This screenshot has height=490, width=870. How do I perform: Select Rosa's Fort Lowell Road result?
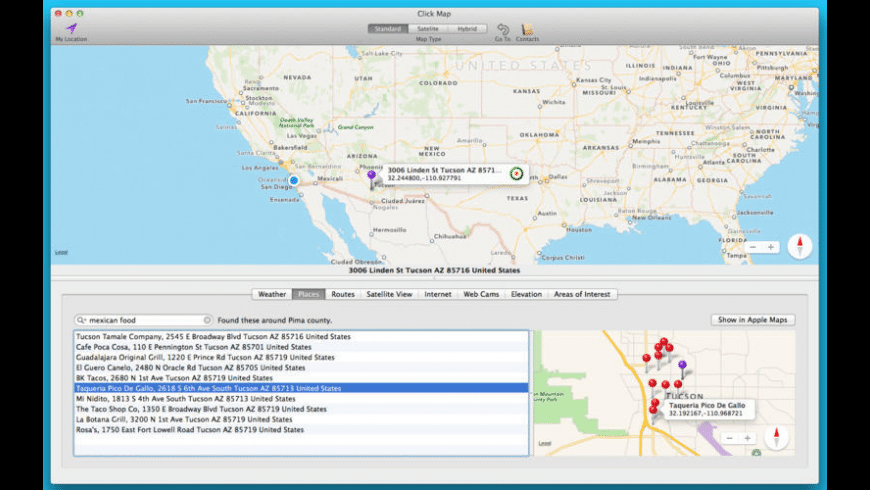tap(301, 430)
